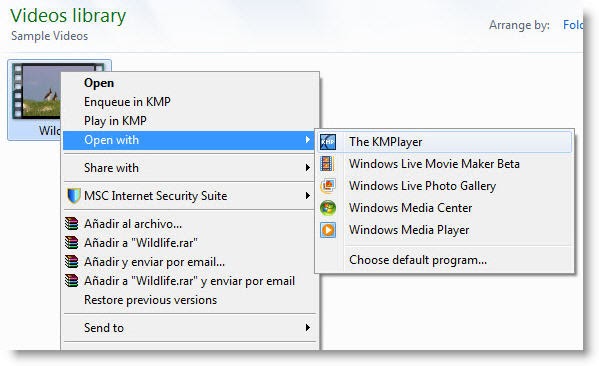This screenshot has width=599, height=366.
Task: Click the KMPlayer icon in submenu
Action: 328,142
